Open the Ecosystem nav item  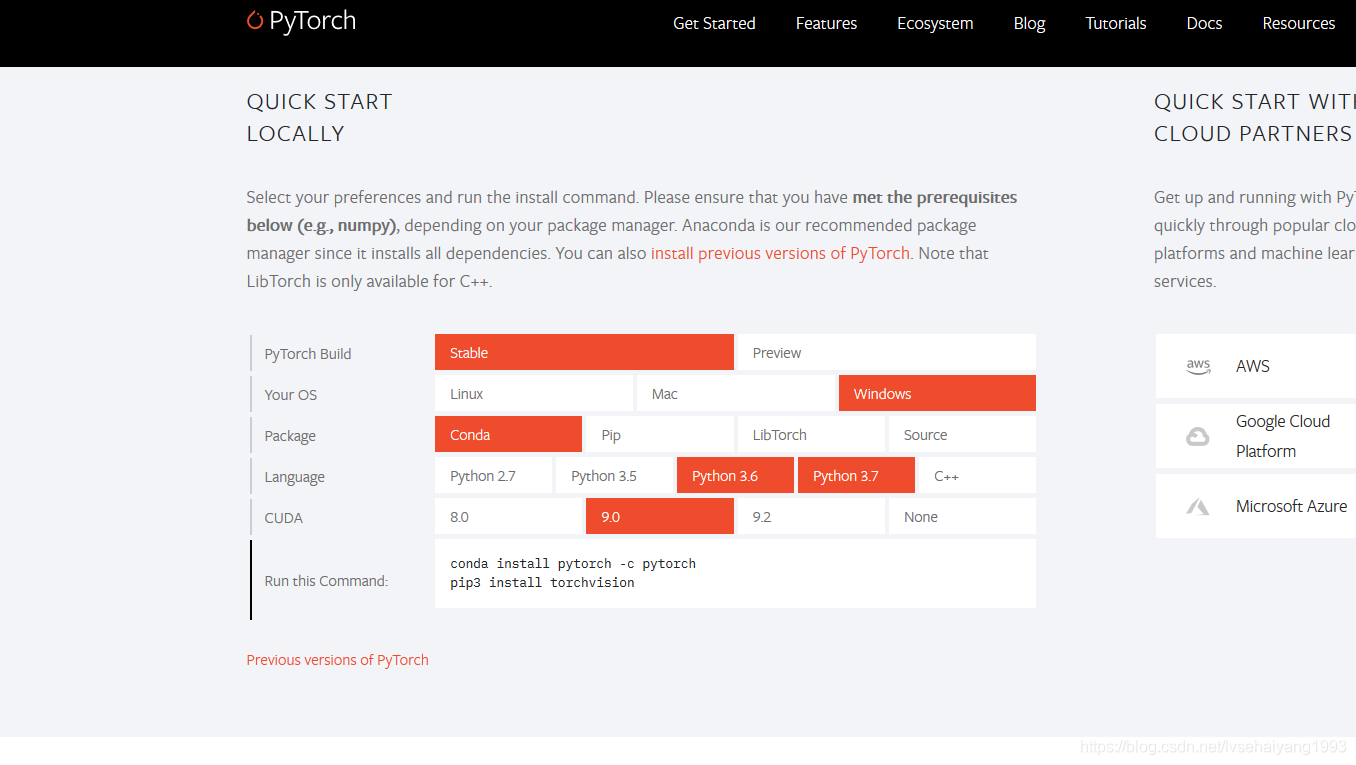coord(935,23)
